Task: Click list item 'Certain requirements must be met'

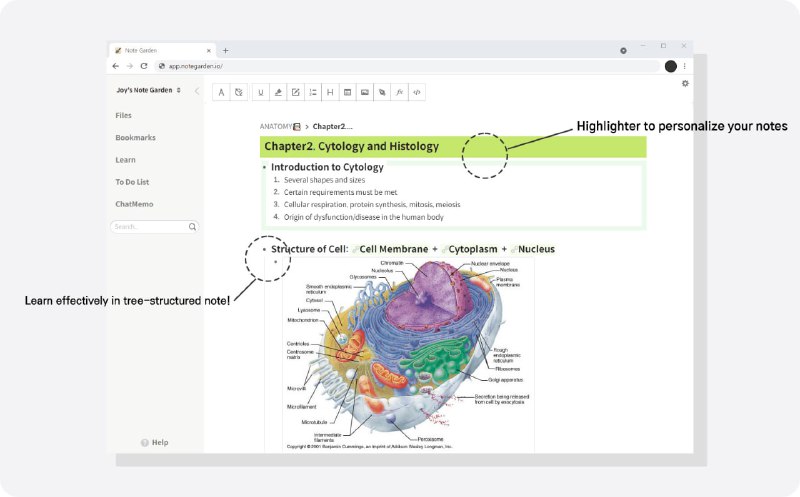Action: point(340,192)
